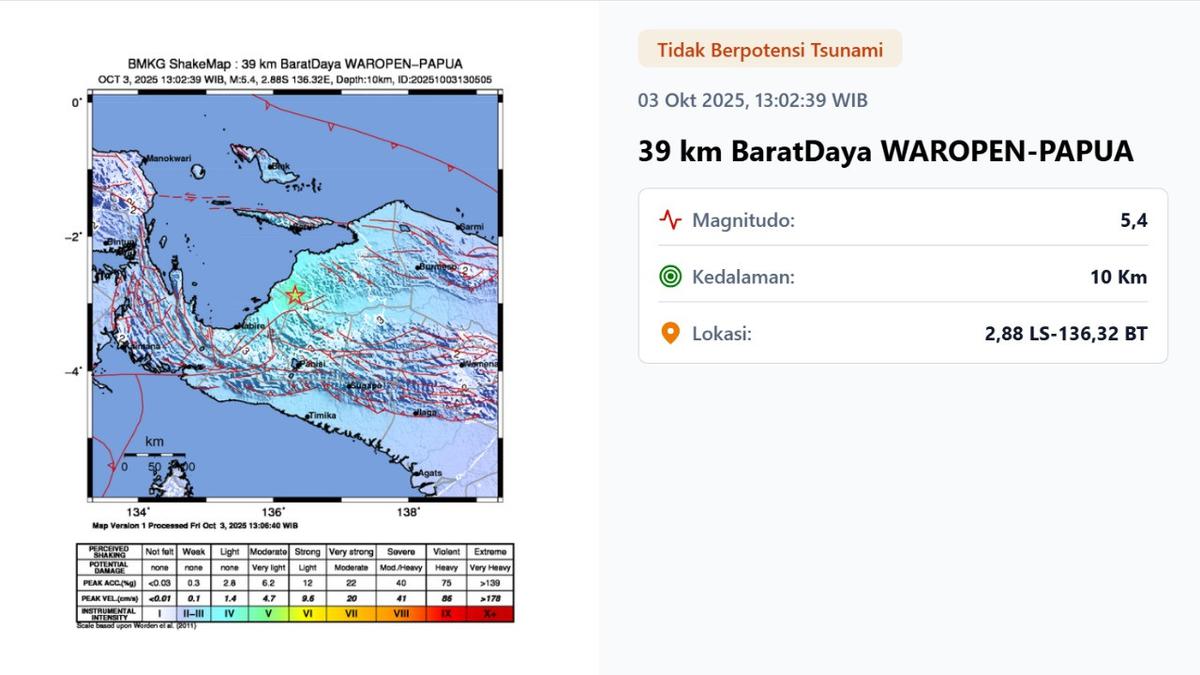Viewport: 1200px width, 675px height.
Task: Select the green intensity V legend cell
Action: (x=267, y=613)
